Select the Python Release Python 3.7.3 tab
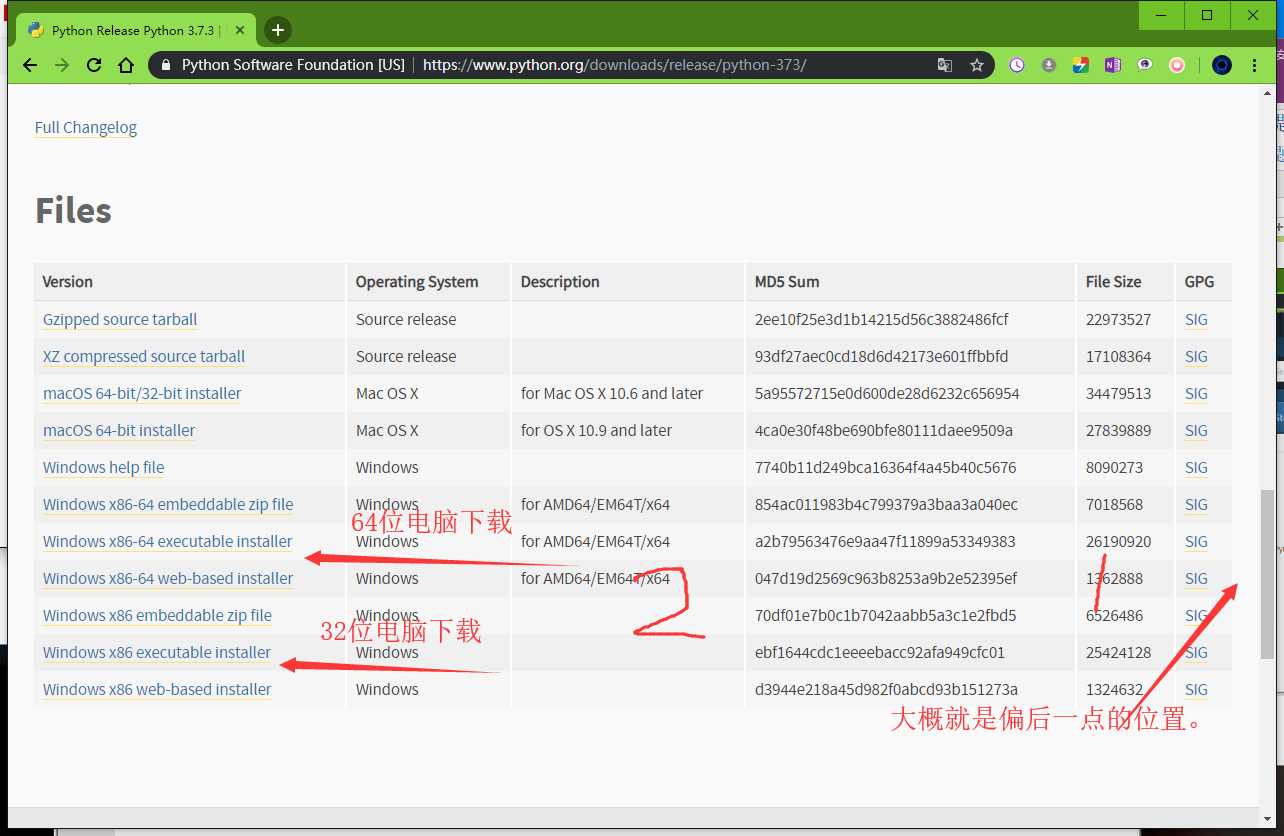The height and width of the screenshot is (836, 1284). pyautogui.click(x=135, y=30)
